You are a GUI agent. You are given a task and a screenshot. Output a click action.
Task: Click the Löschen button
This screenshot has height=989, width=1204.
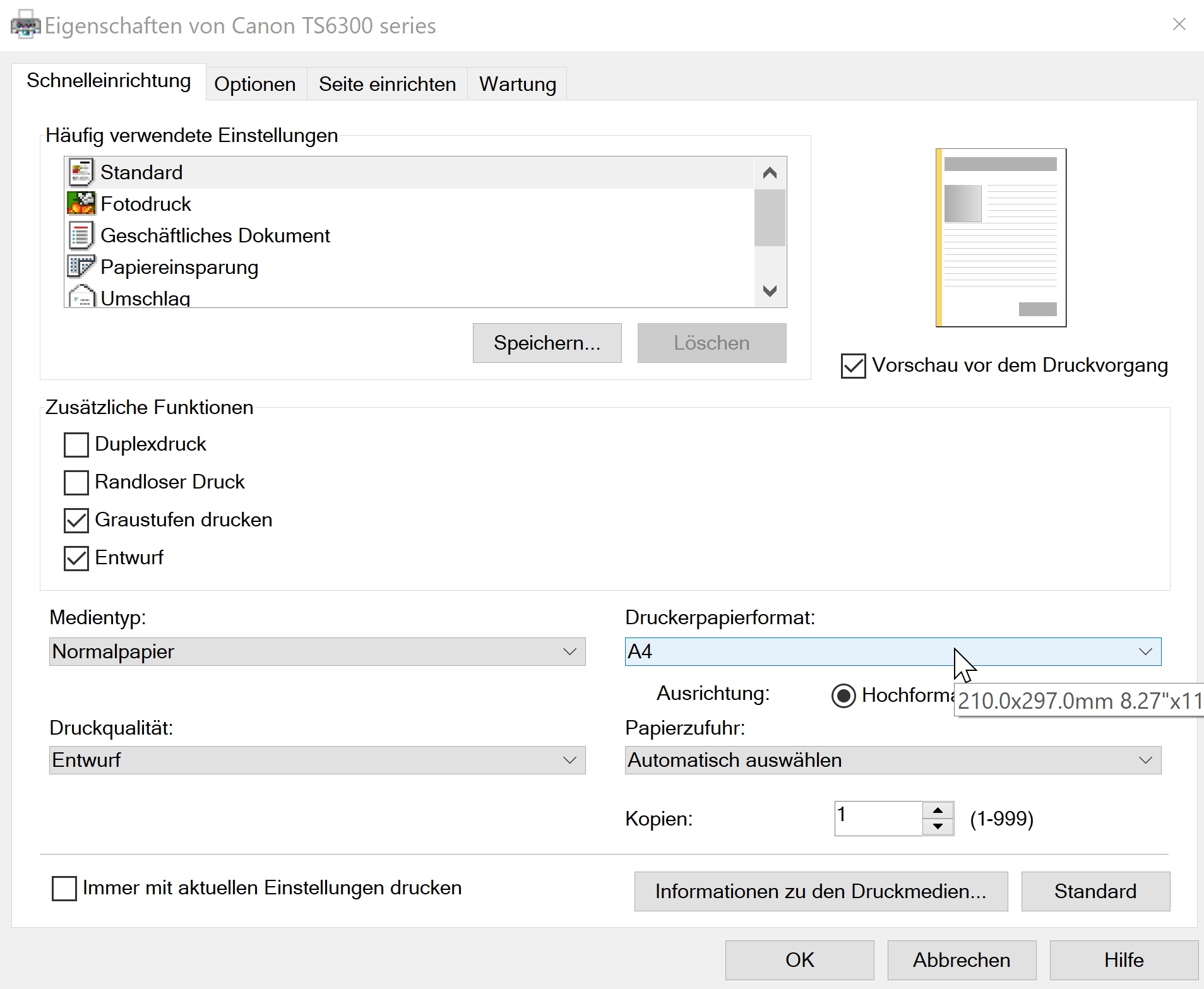pos(712,343)
